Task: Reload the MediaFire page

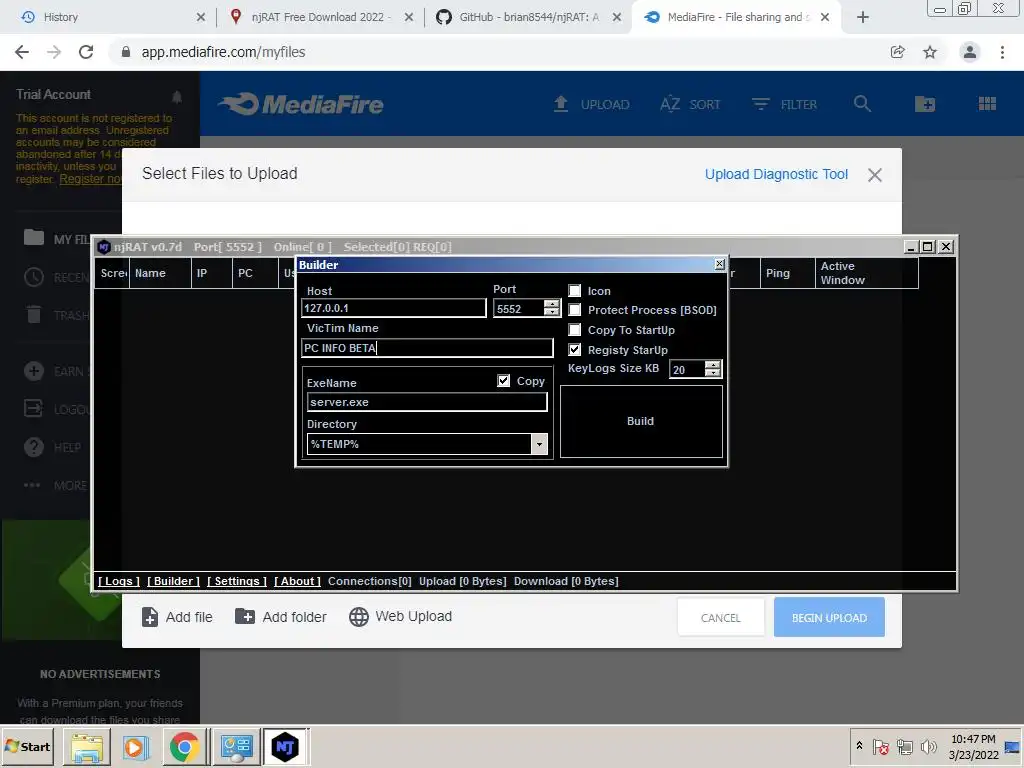Action: (86, 52)
